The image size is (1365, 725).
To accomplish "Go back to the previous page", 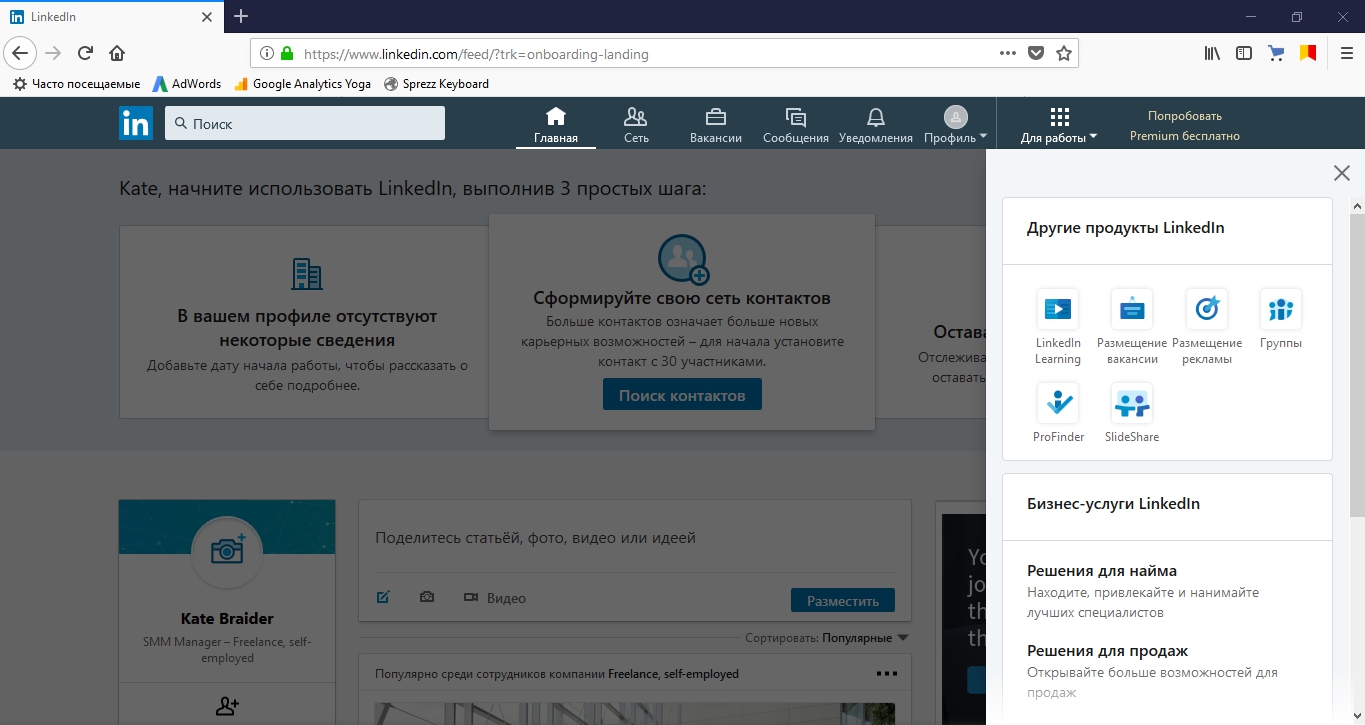I will click(20, 53).
